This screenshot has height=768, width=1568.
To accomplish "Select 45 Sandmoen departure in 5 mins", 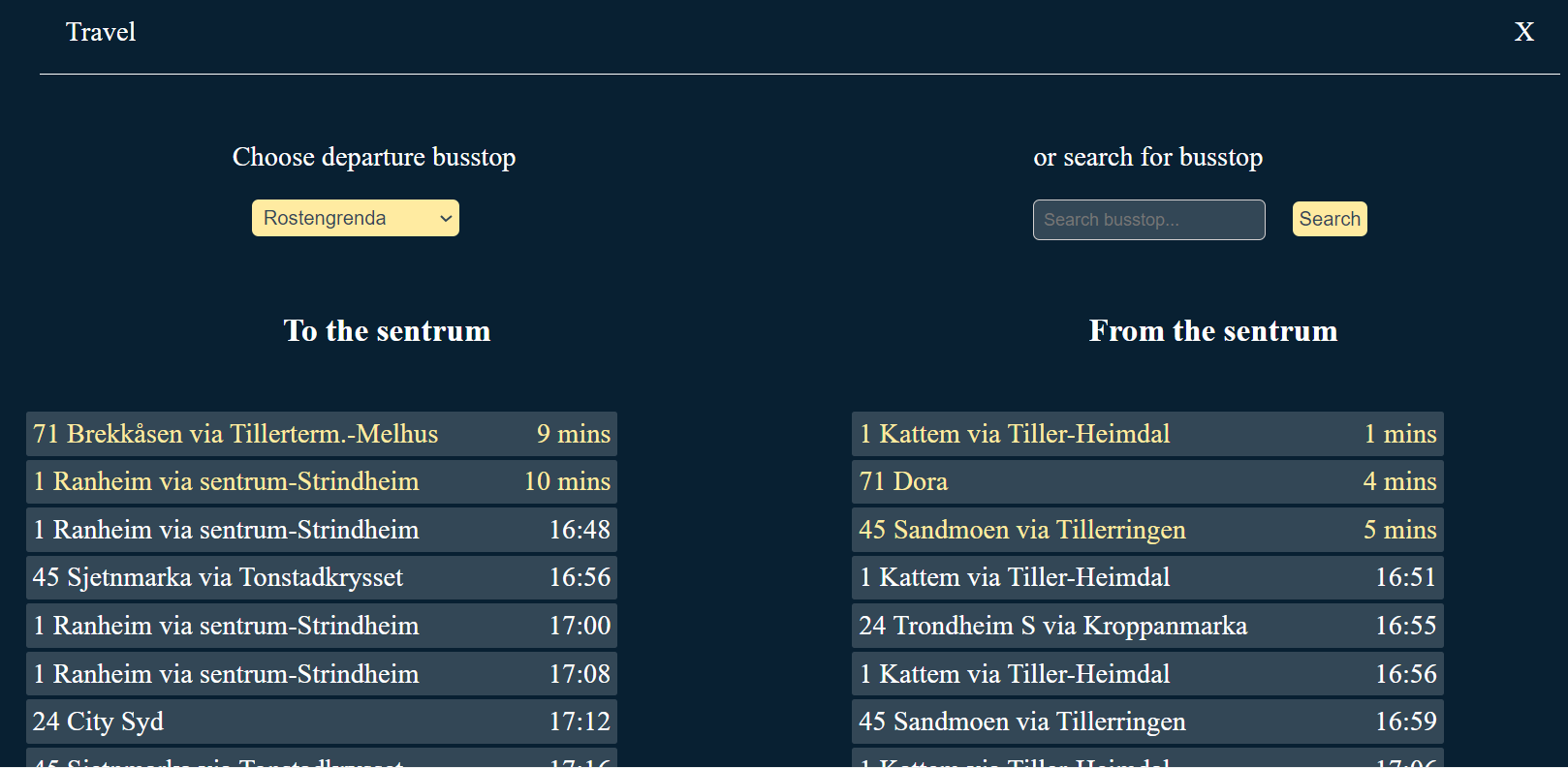I will point(1147,530).
